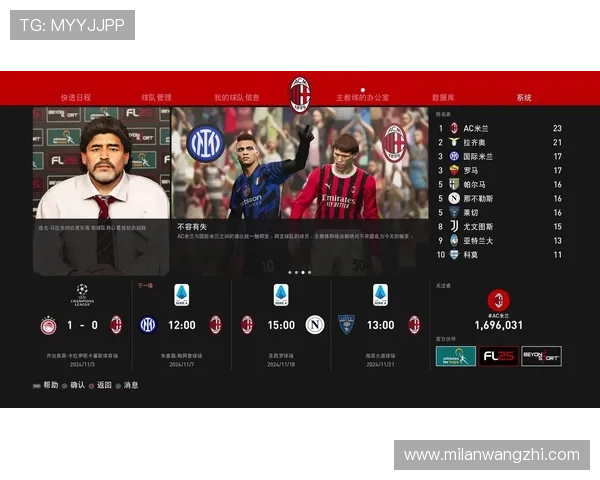
Task: Select the AC米兰 team name in standings
Action: pos(476,128)
